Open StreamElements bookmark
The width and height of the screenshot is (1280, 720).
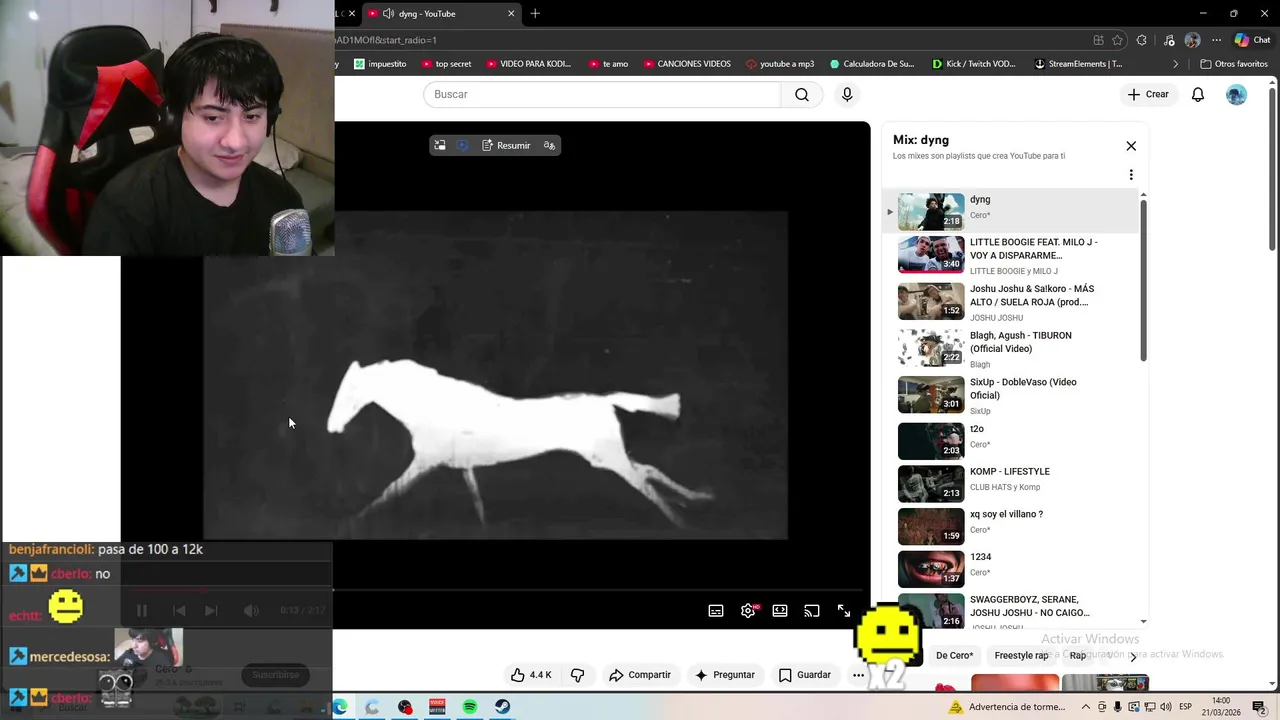1078,64
